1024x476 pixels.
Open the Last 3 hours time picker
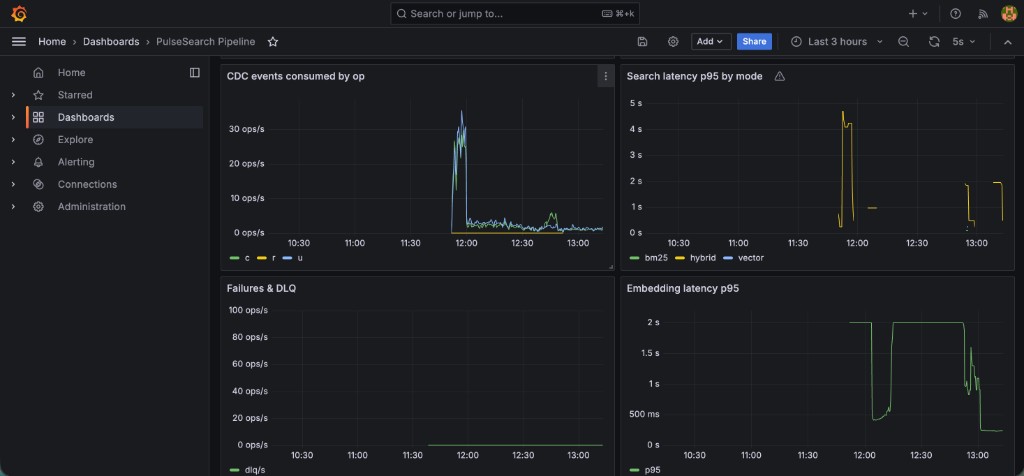tap(837, 42)
